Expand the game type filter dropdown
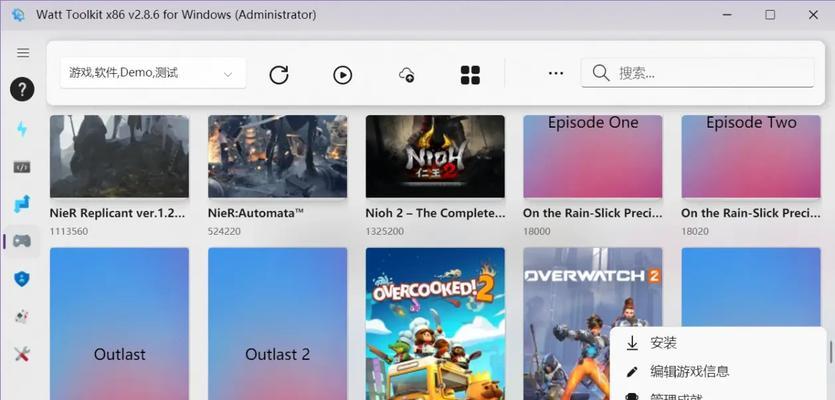Image resolution: width=835 pixels, height=400 pixels. (153, 73)
